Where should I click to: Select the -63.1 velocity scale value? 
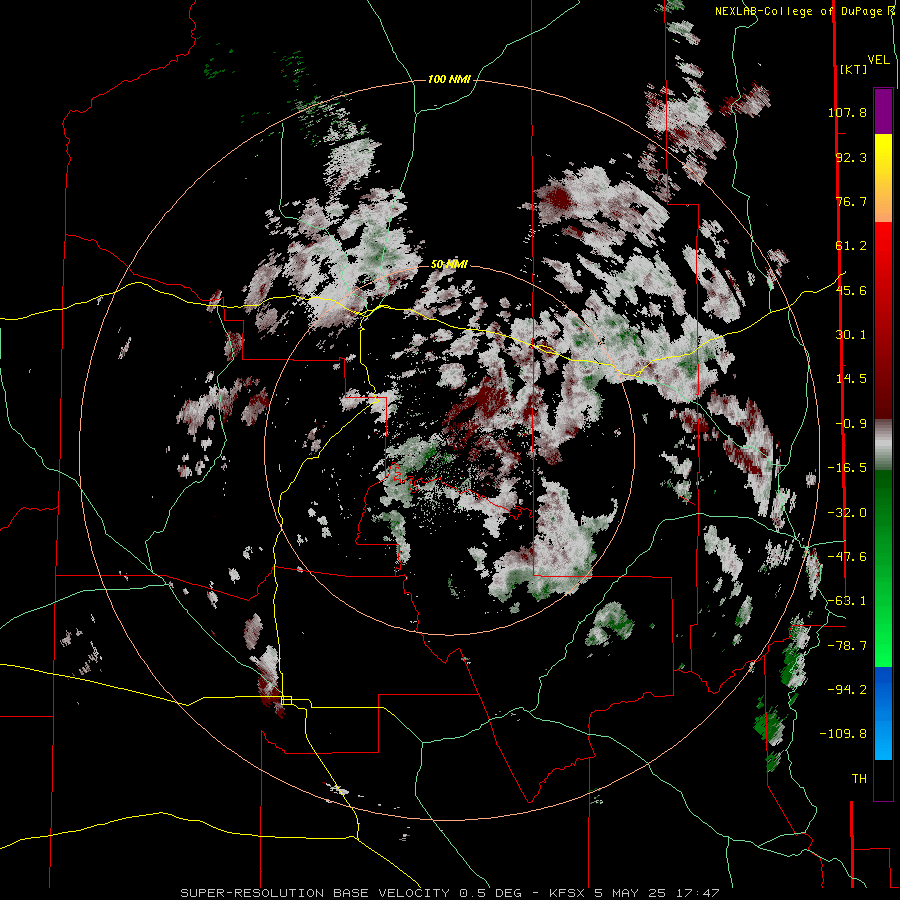[847, 601]
